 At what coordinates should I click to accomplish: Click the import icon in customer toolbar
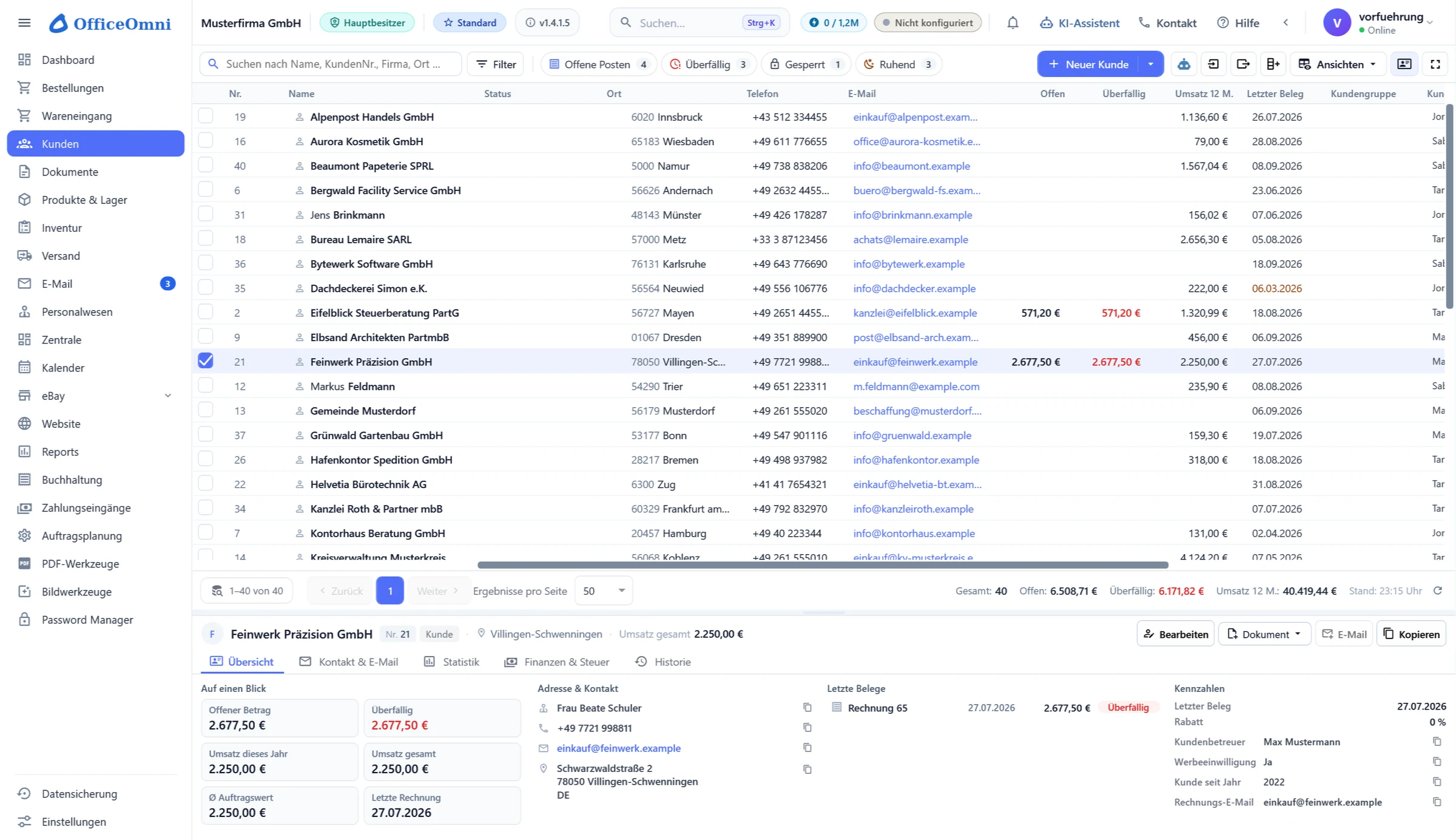pos(1213,64)
